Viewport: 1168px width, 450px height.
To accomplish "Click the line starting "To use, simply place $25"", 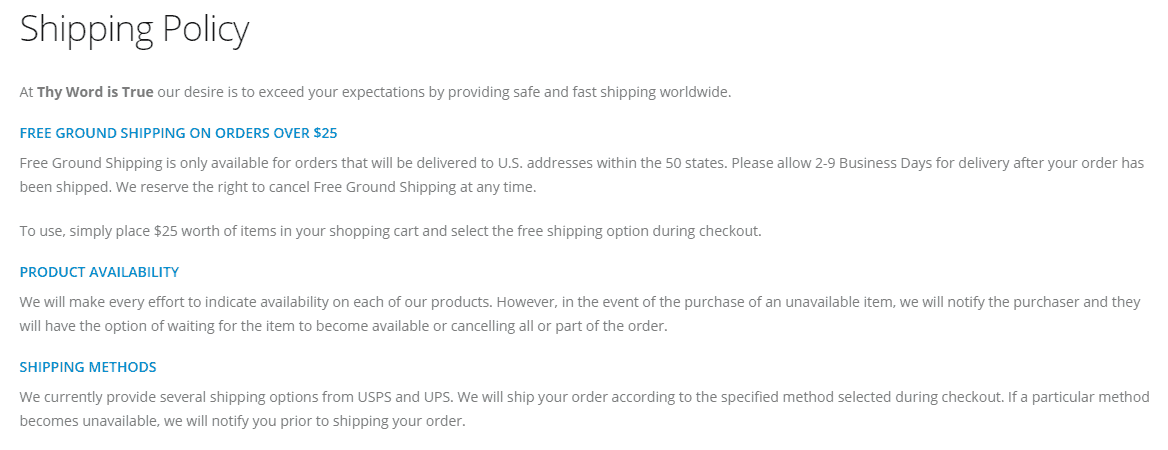I will (390, 231).
